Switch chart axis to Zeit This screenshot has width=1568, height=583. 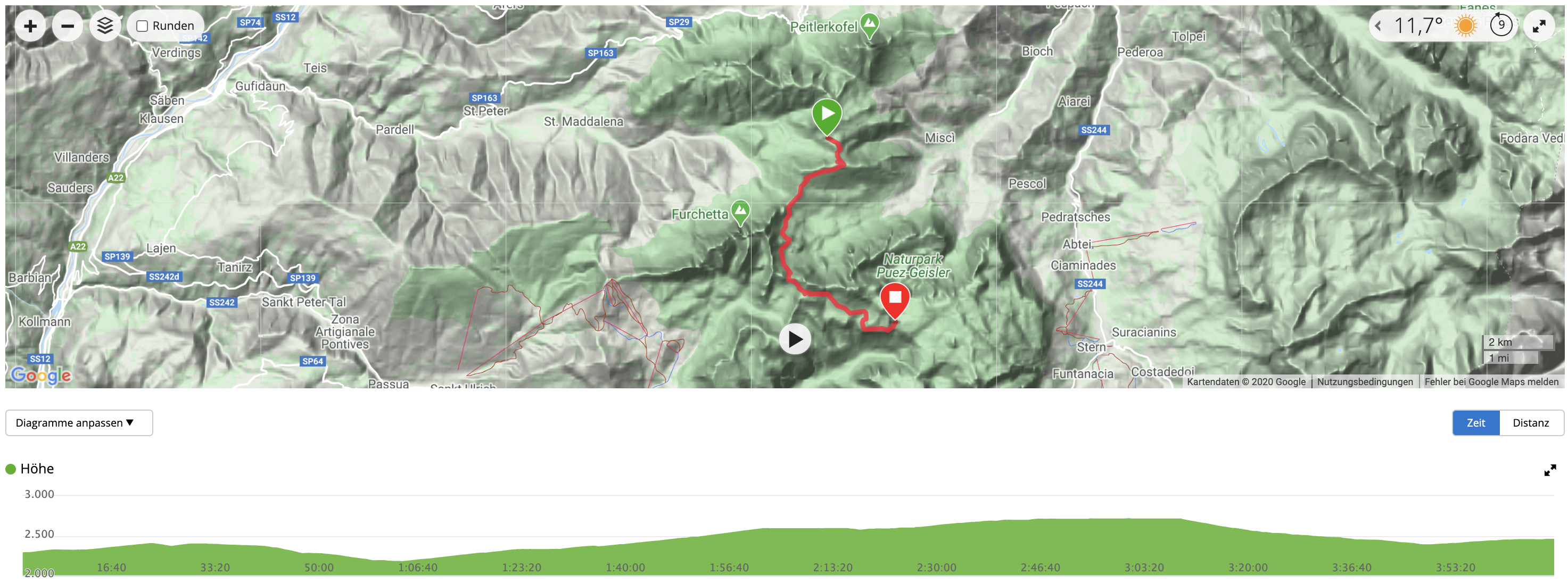coord(1475,423)
